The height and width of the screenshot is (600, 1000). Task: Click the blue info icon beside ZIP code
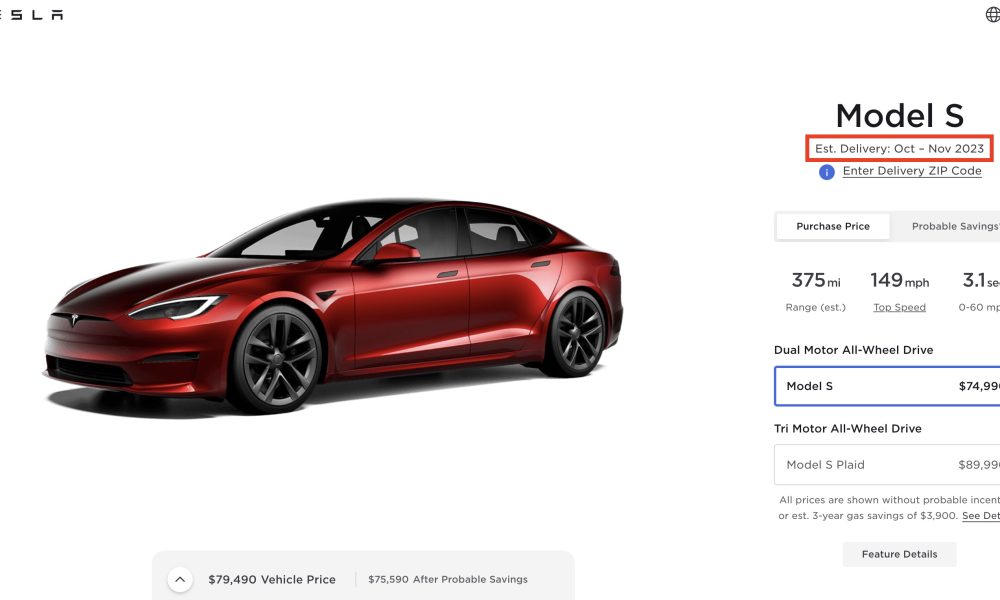pos(827,172)
